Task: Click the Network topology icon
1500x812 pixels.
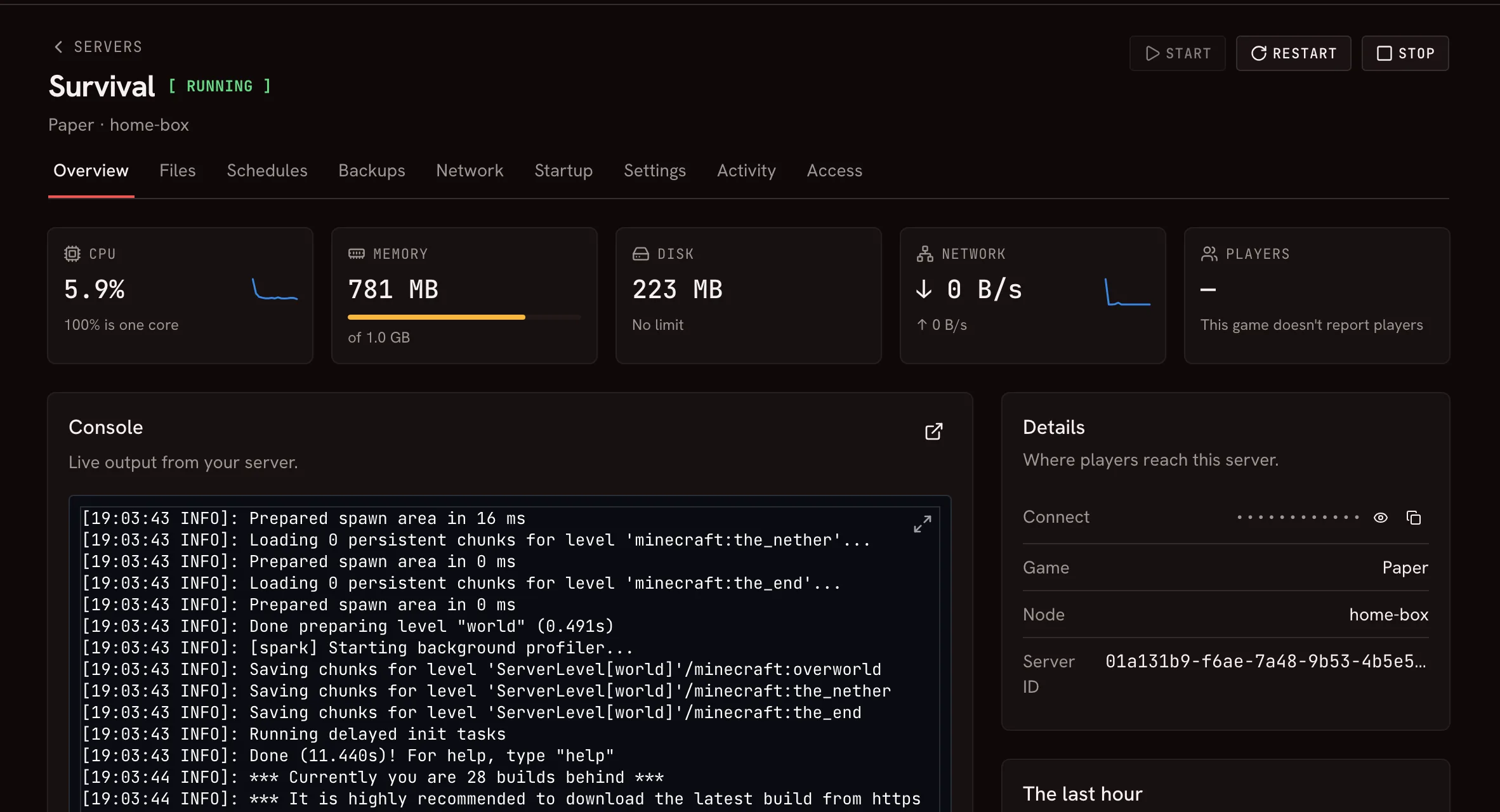Action: coord(925,254)
